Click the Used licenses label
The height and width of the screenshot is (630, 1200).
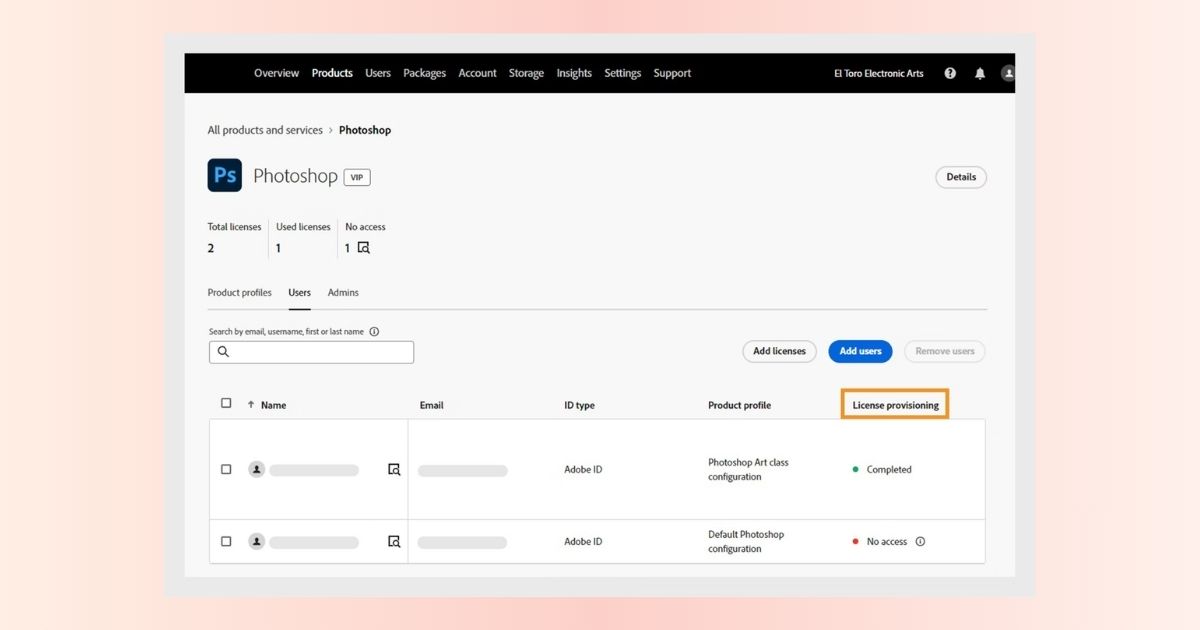click(303, 227)
